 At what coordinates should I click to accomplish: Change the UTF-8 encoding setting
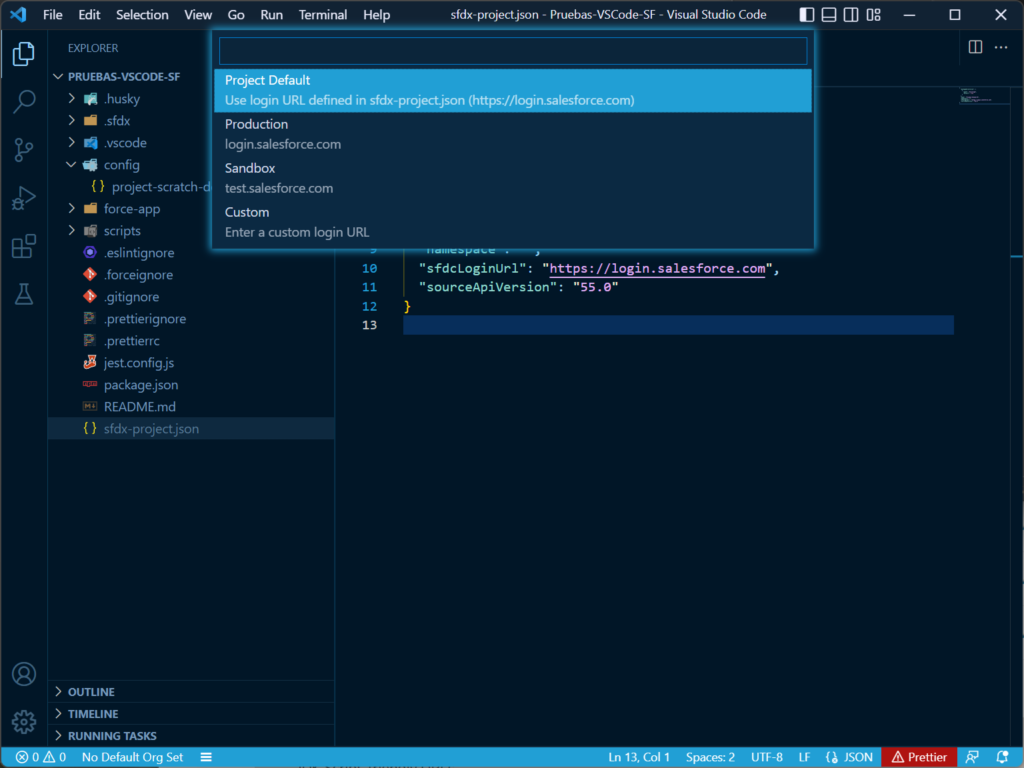(x=767, y=757)
